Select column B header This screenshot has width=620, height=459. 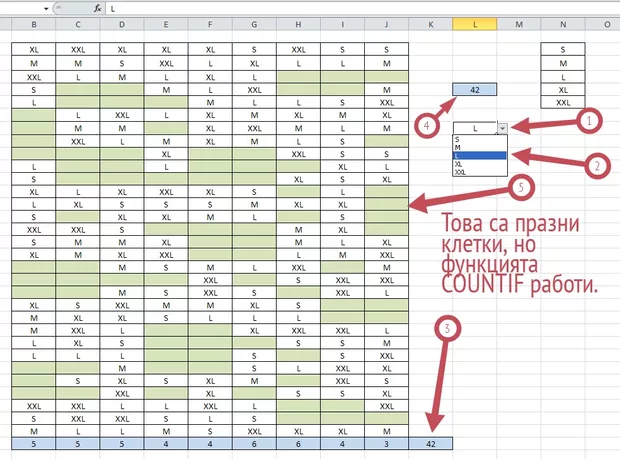[34, 25]
